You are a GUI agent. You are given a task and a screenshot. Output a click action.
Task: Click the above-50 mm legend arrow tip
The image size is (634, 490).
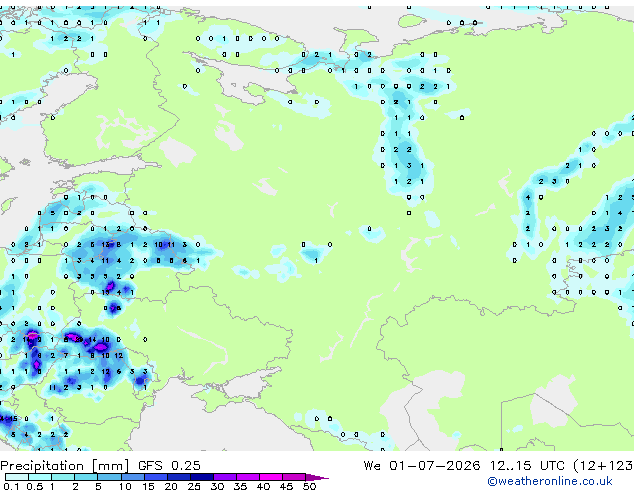(x=317, y=477)
